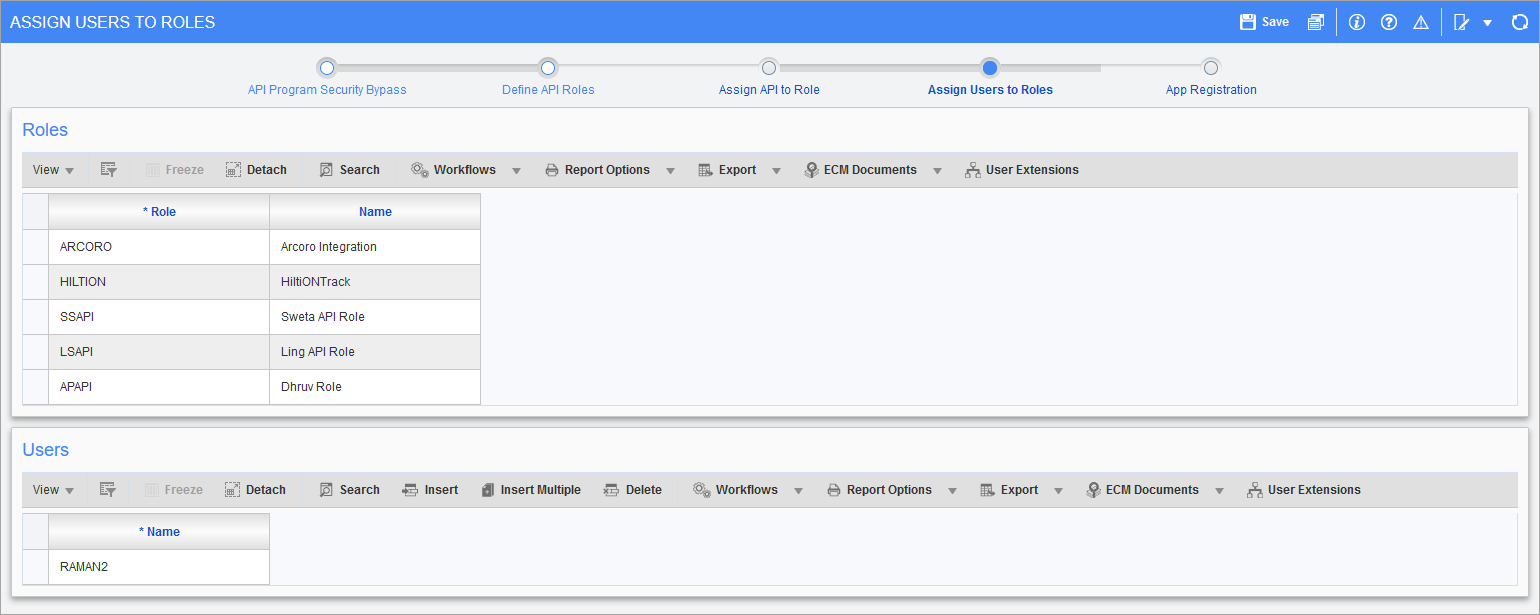Click the Assign Users to Roles step circle
The image size is (1540, 615).
990,68
